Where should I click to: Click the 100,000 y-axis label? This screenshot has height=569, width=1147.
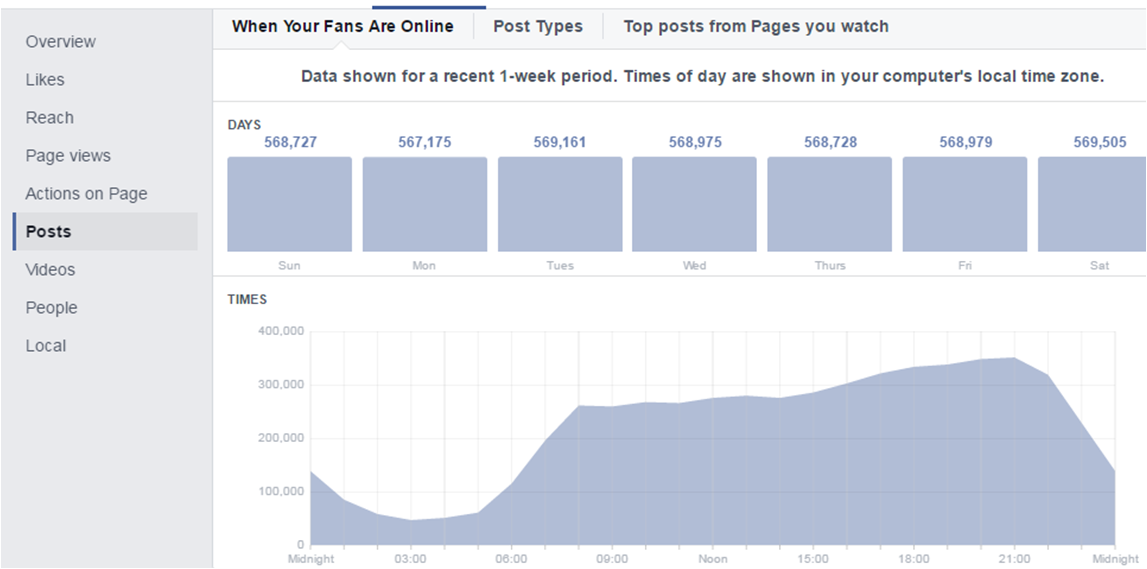pyautogui.click(x=281, y=491)
